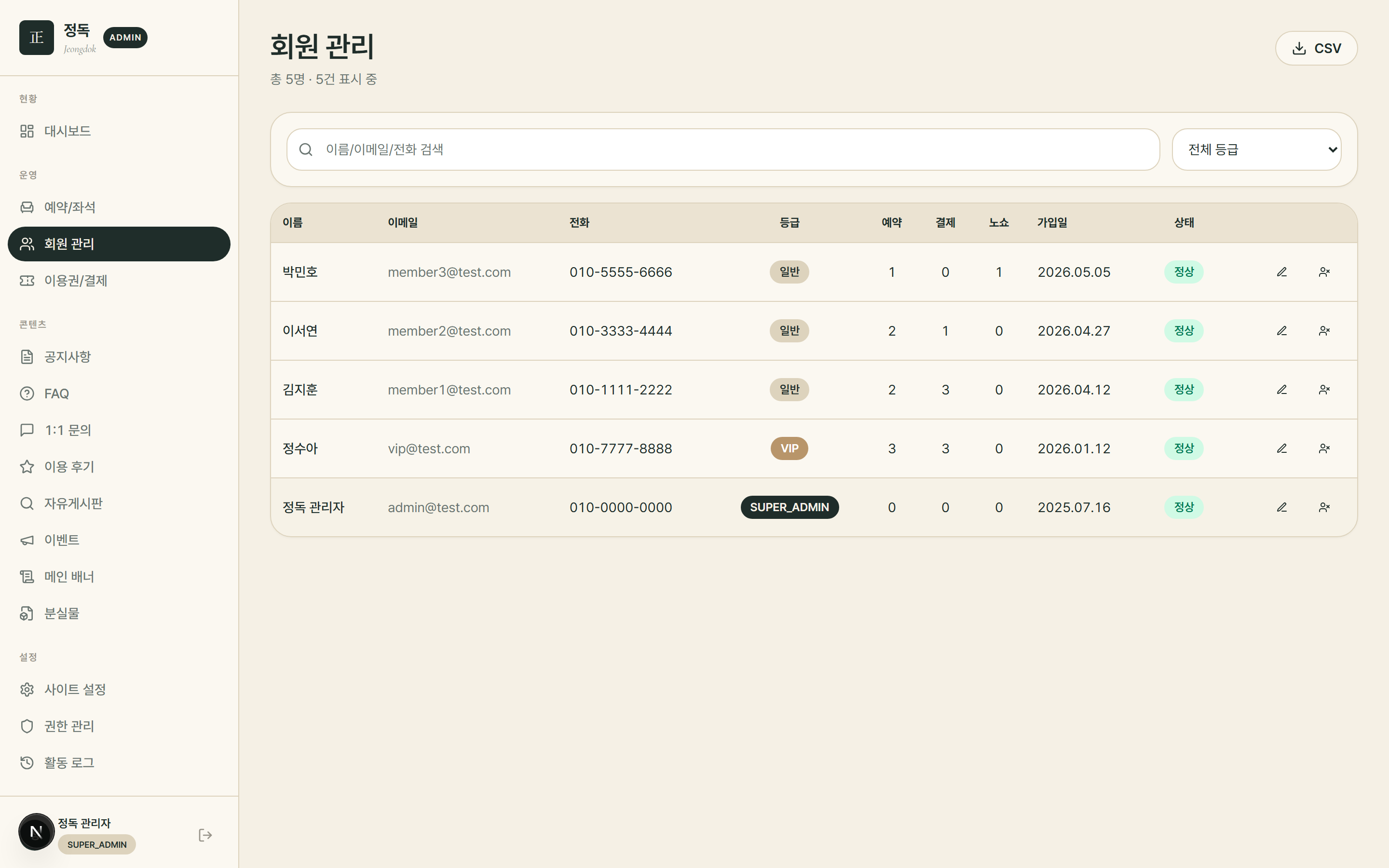Viewport: 1389px width, 868px height.
Task: Go to 이벤트 page
Action: pyautogui.click(x=119, y=540)
